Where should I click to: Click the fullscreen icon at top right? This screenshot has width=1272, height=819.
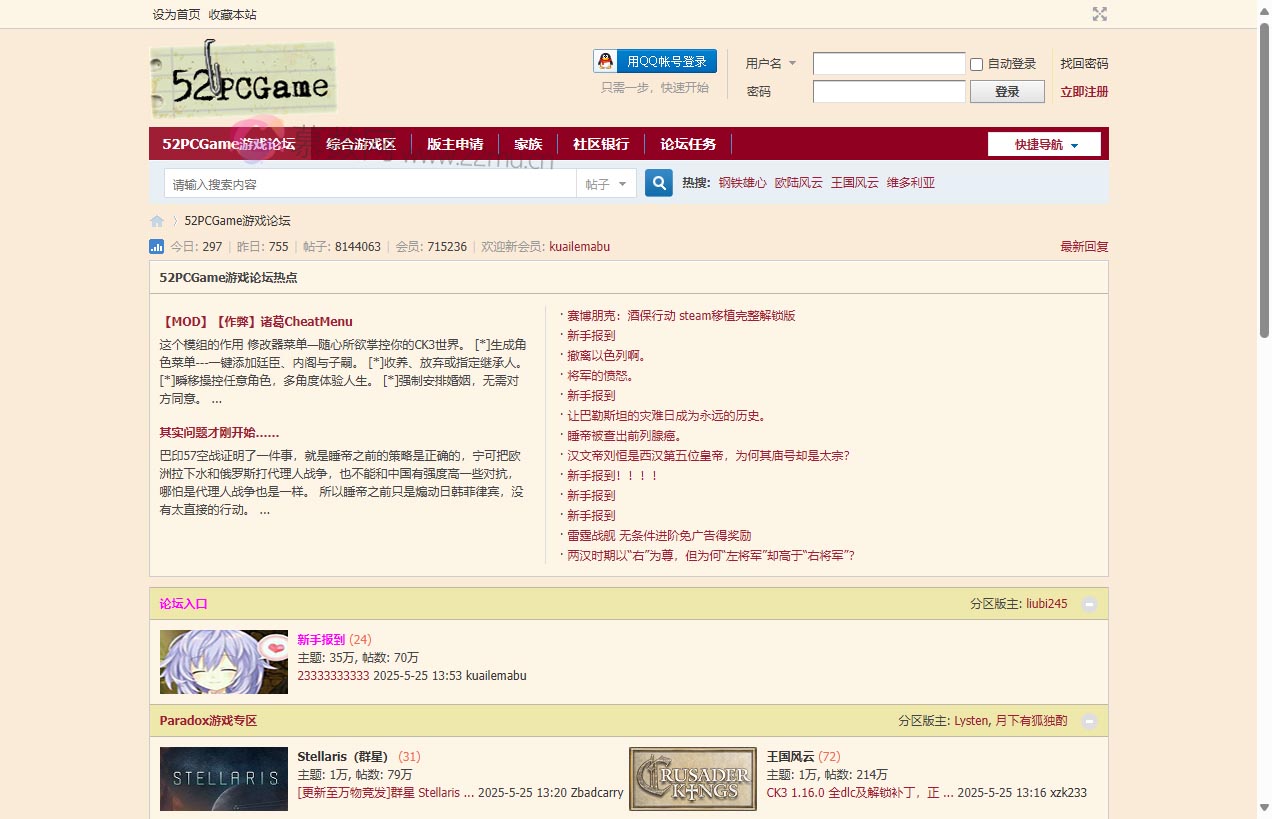[1100, 14]
